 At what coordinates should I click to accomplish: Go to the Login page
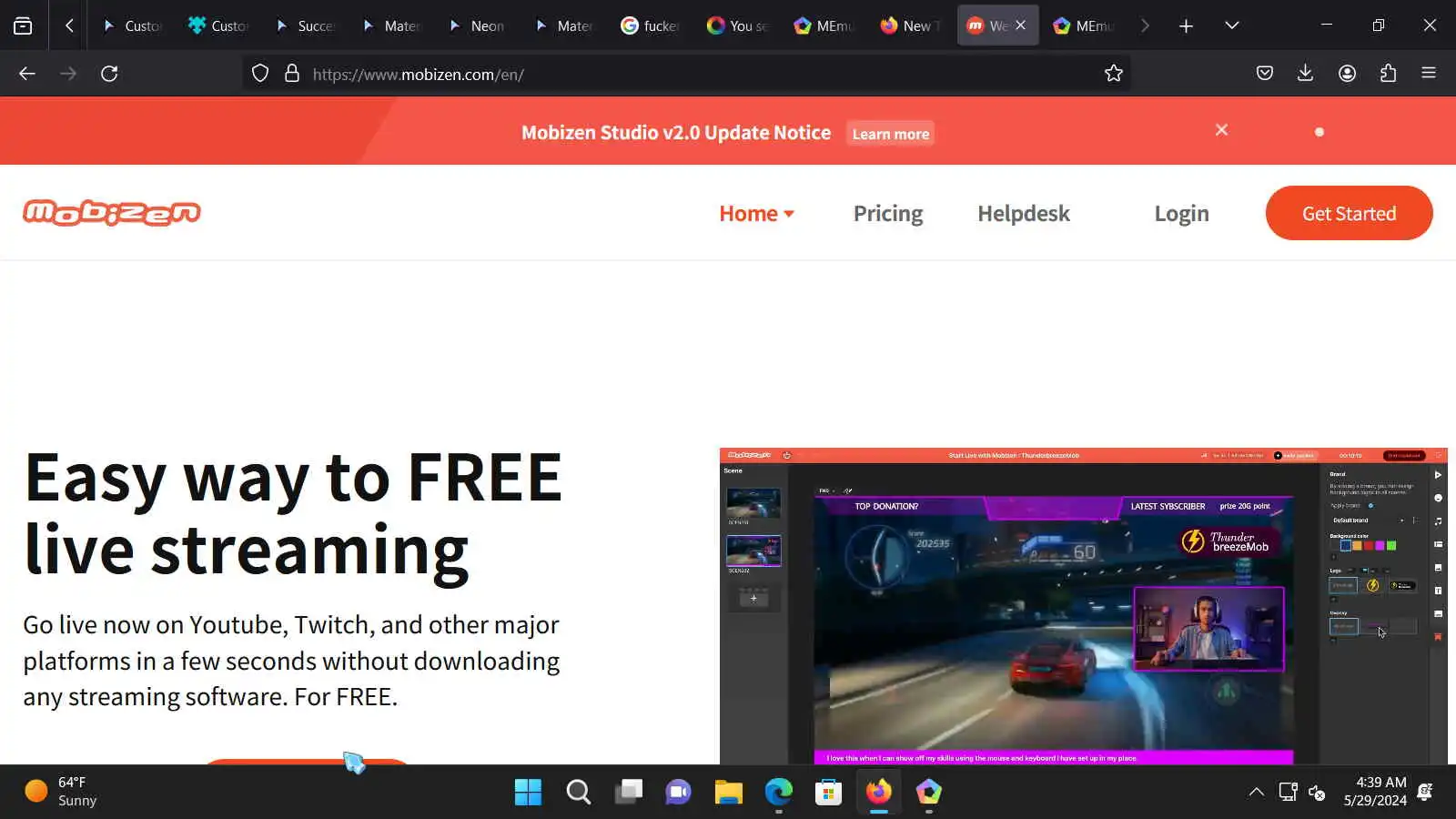pos(1181,214)
